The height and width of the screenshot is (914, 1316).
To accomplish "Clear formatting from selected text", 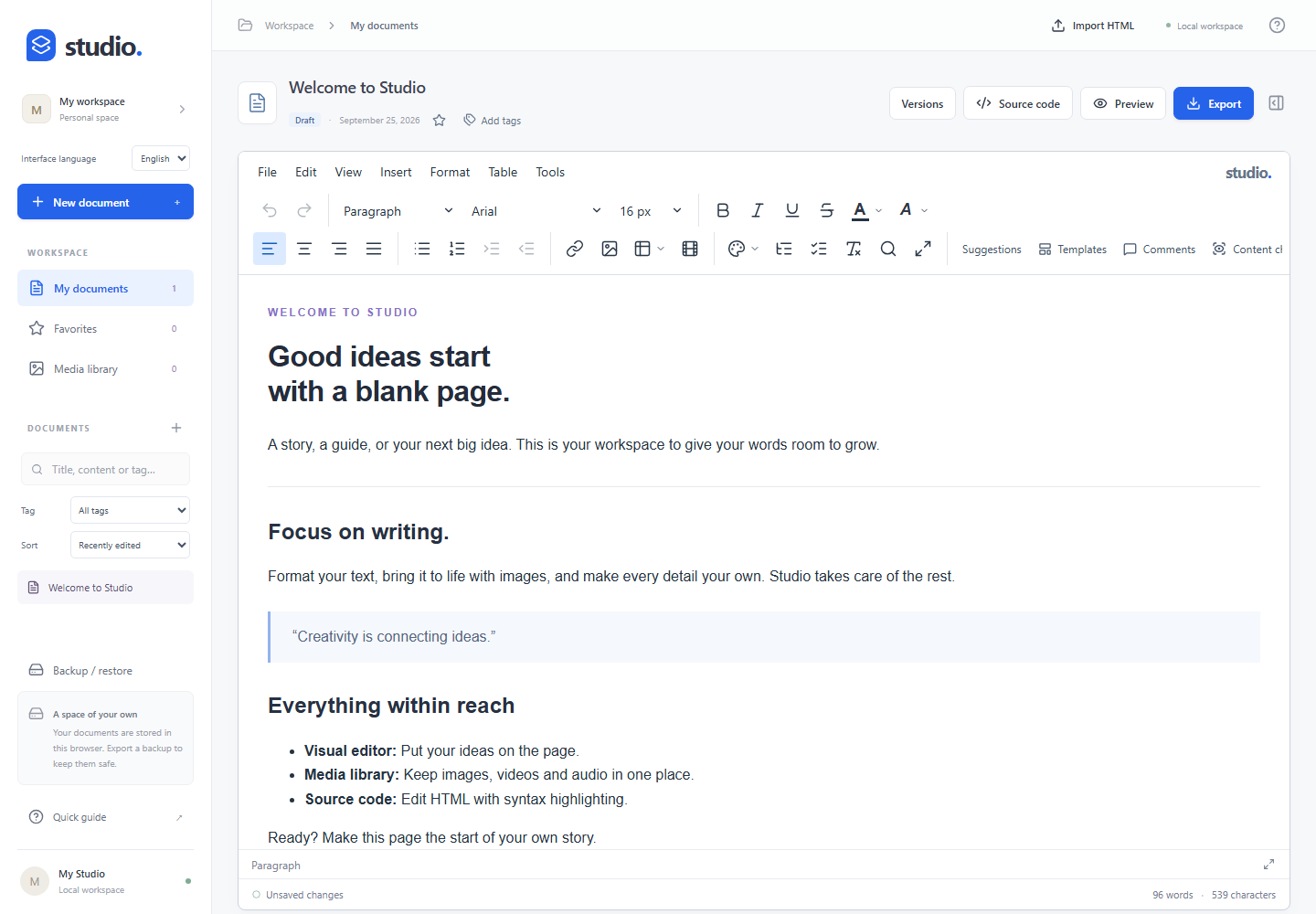I will pyautogui.click(x=854, y=249).
